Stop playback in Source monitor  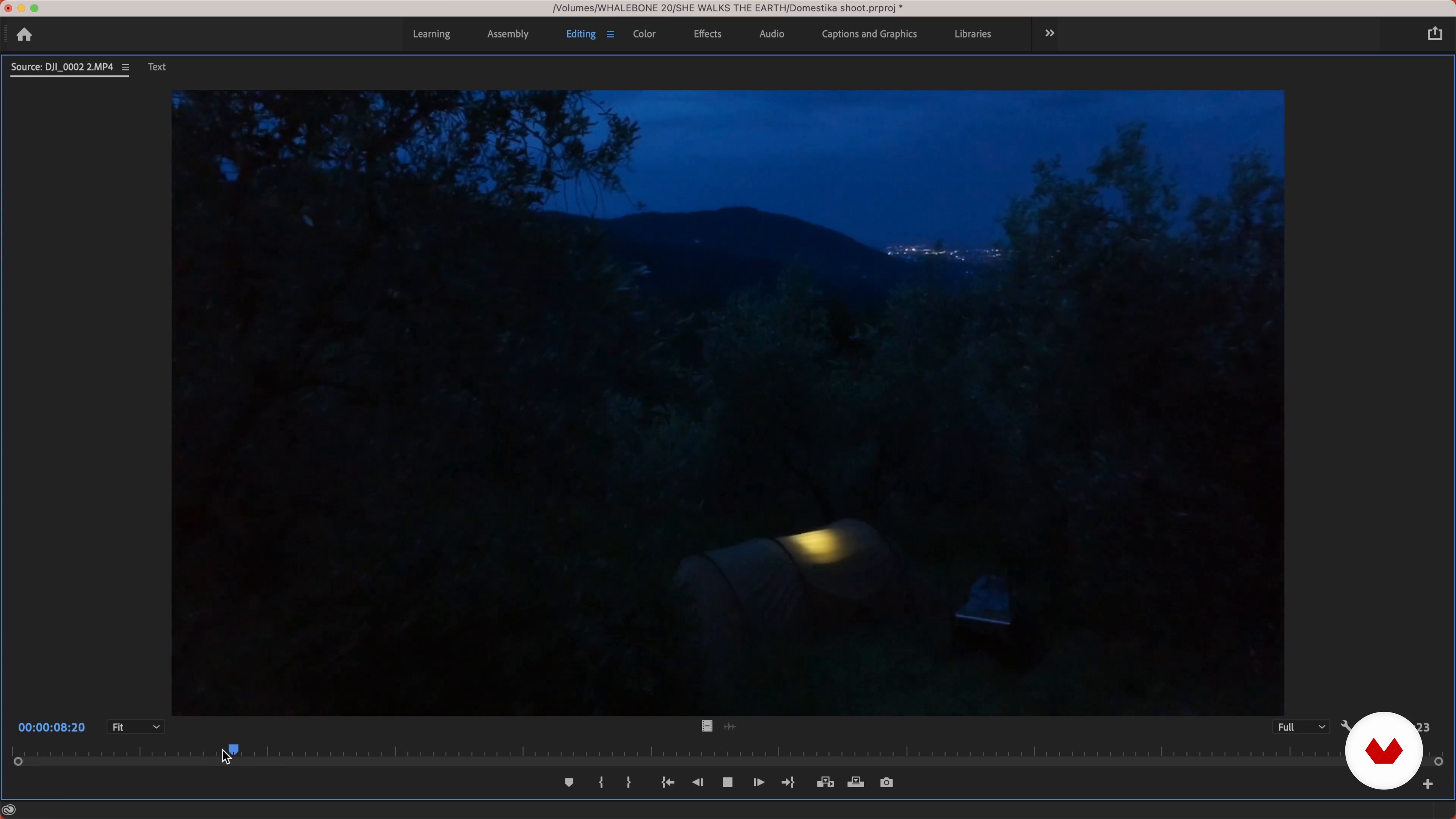click(x=728, y=783)
